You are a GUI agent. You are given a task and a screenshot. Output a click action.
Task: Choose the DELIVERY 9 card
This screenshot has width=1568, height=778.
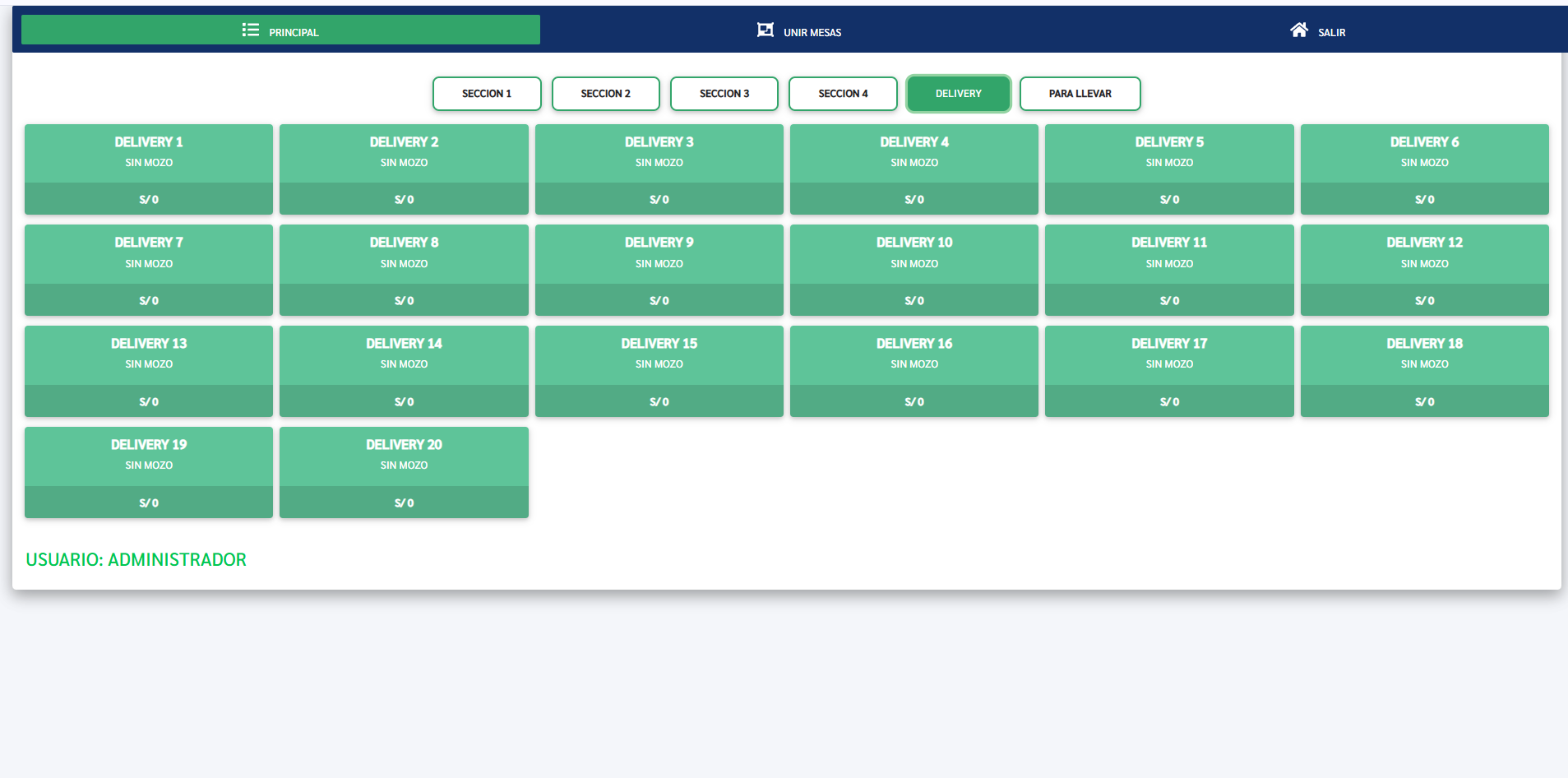[x=659, y=271]
